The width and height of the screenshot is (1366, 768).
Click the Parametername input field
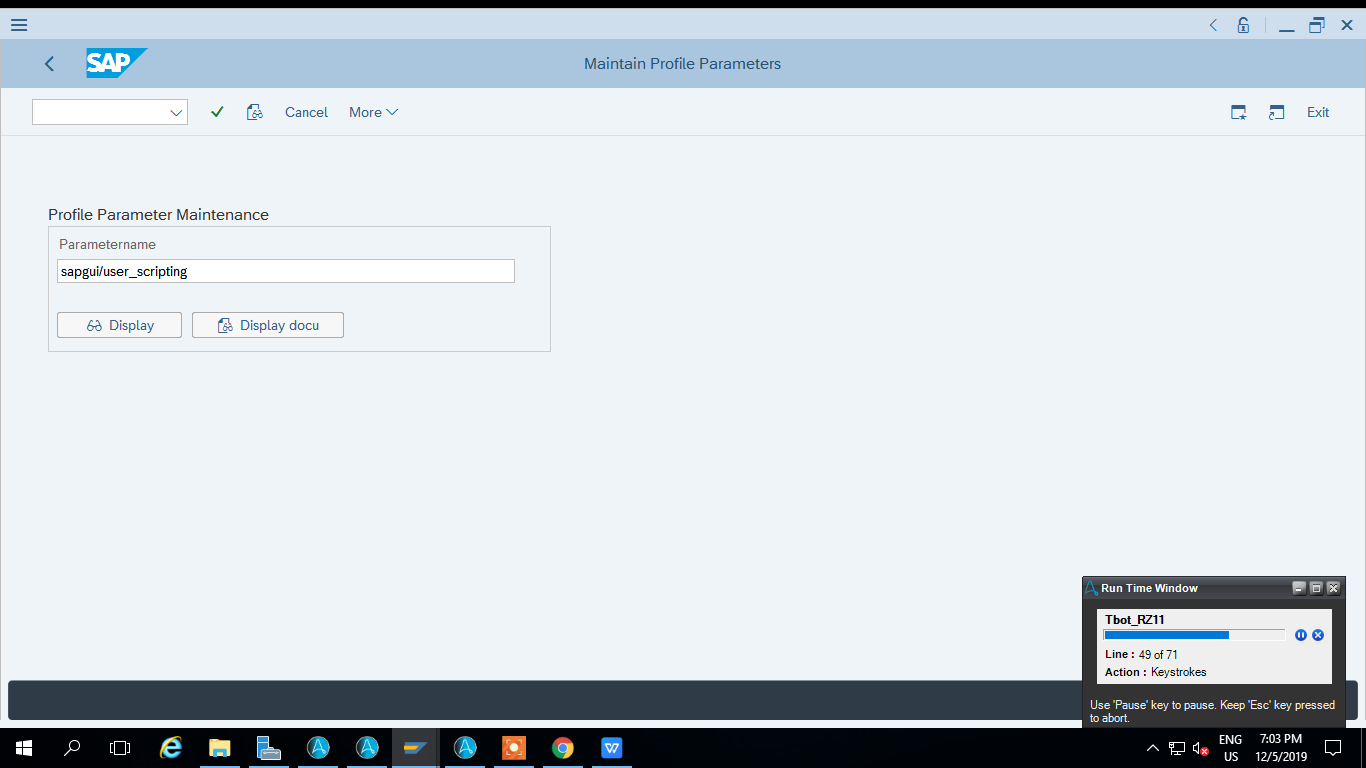(286, 271)
